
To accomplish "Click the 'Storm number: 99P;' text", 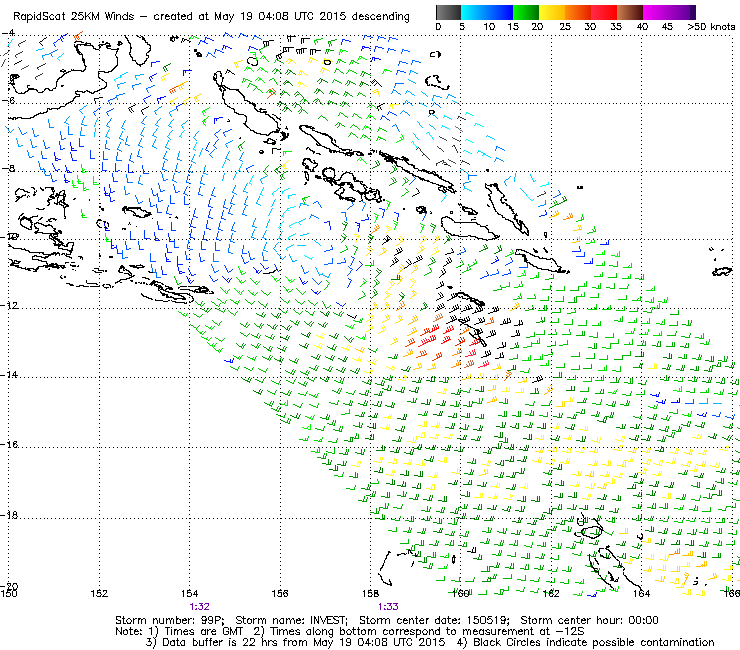I will click(170, 620).
